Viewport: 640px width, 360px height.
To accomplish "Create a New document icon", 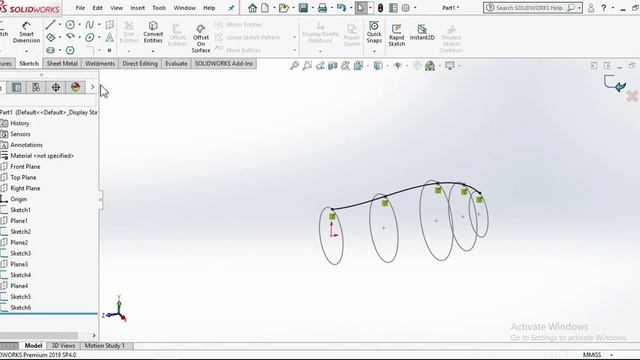I will coord(265,8).
